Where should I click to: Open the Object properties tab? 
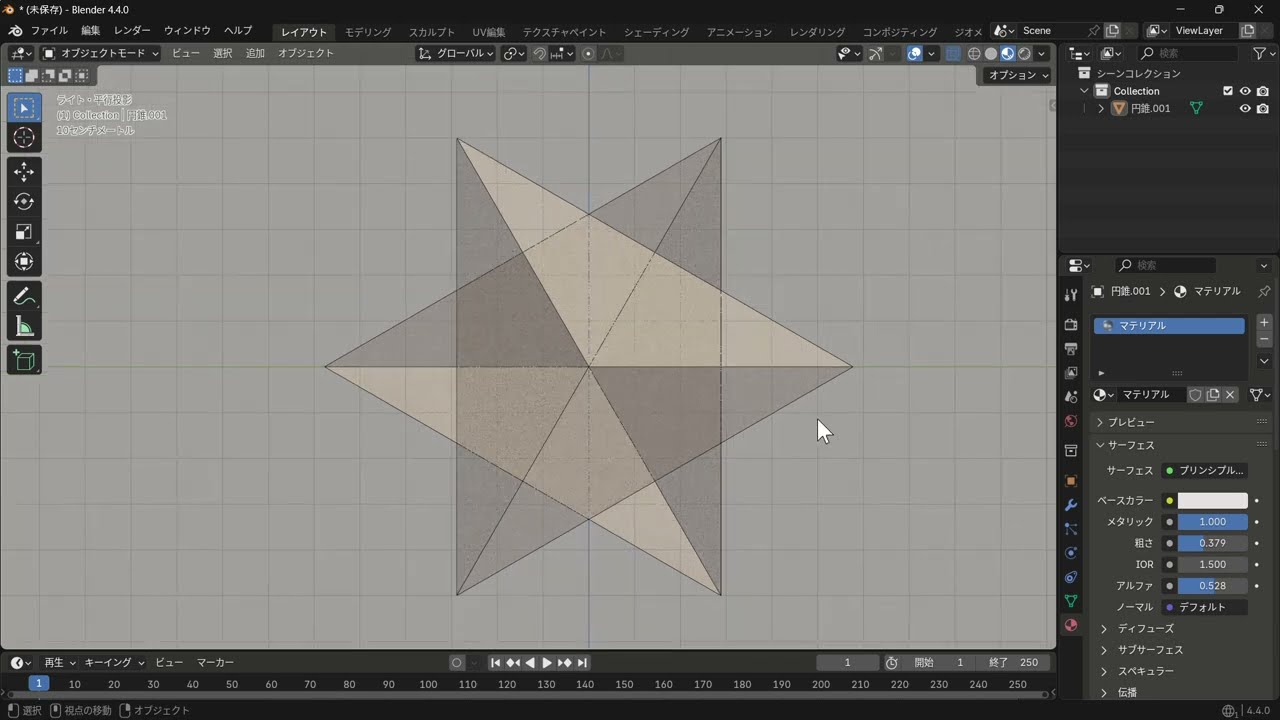point(1071,481)
